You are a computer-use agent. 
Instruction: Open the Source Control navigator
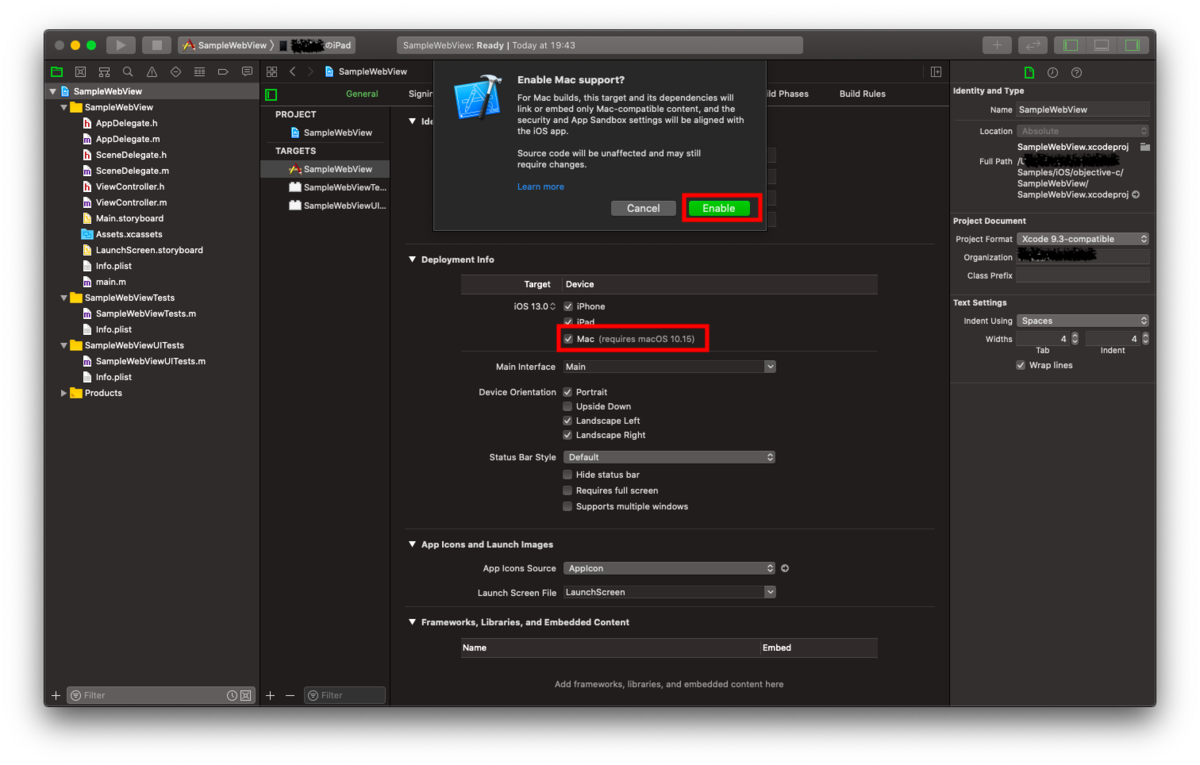click(80, 72)
